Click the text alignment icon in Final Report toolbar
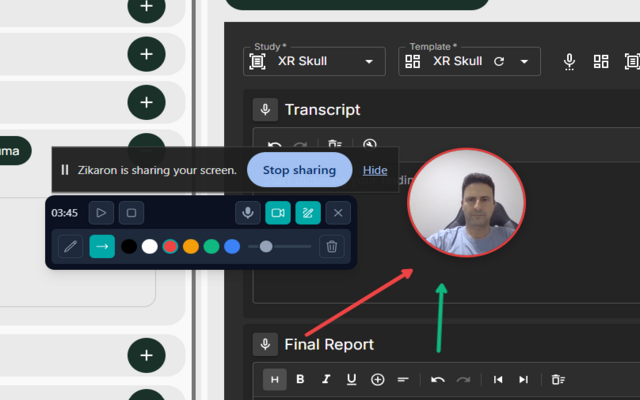 403,380
